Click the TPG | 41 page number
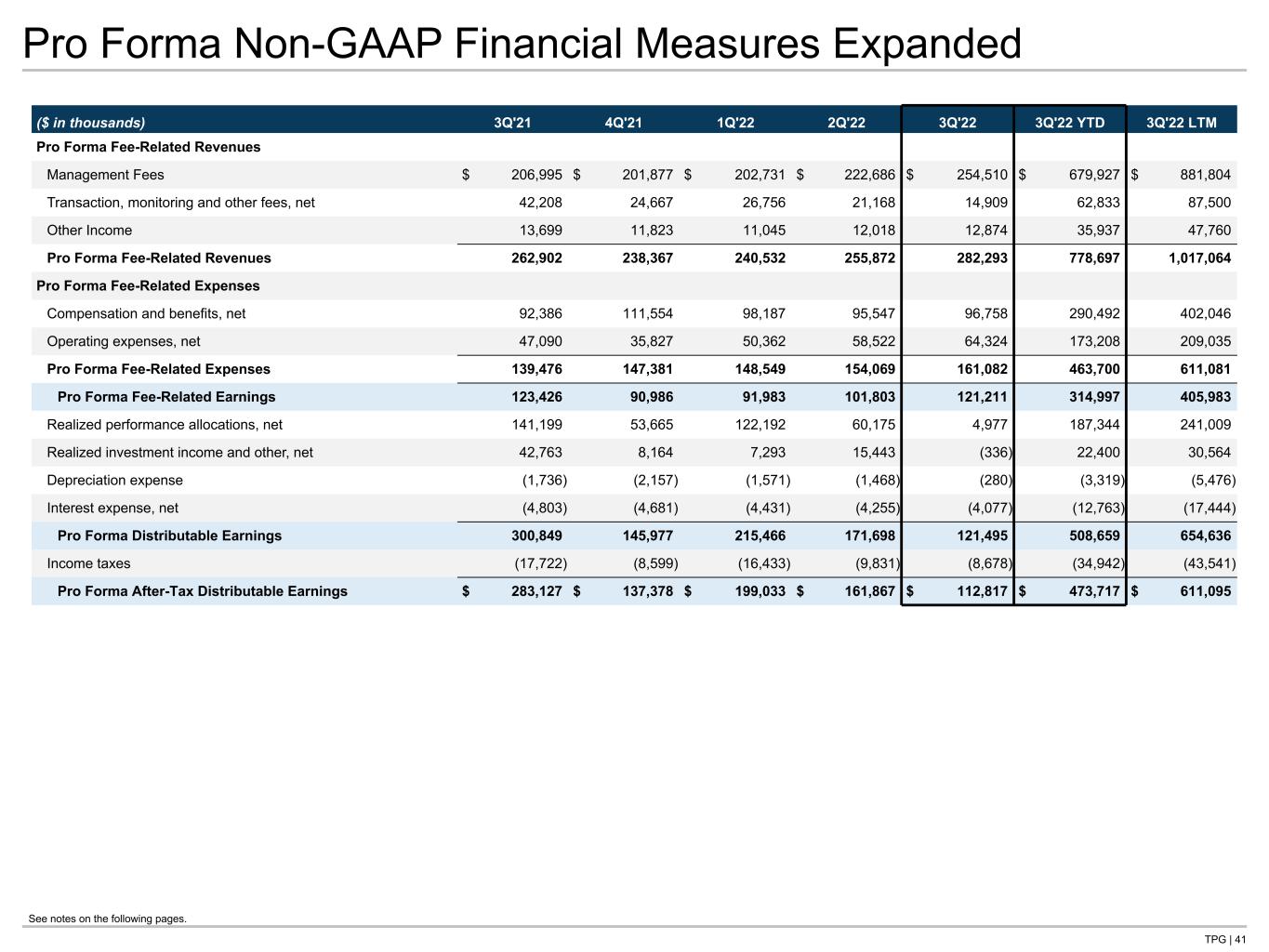 1225,940
